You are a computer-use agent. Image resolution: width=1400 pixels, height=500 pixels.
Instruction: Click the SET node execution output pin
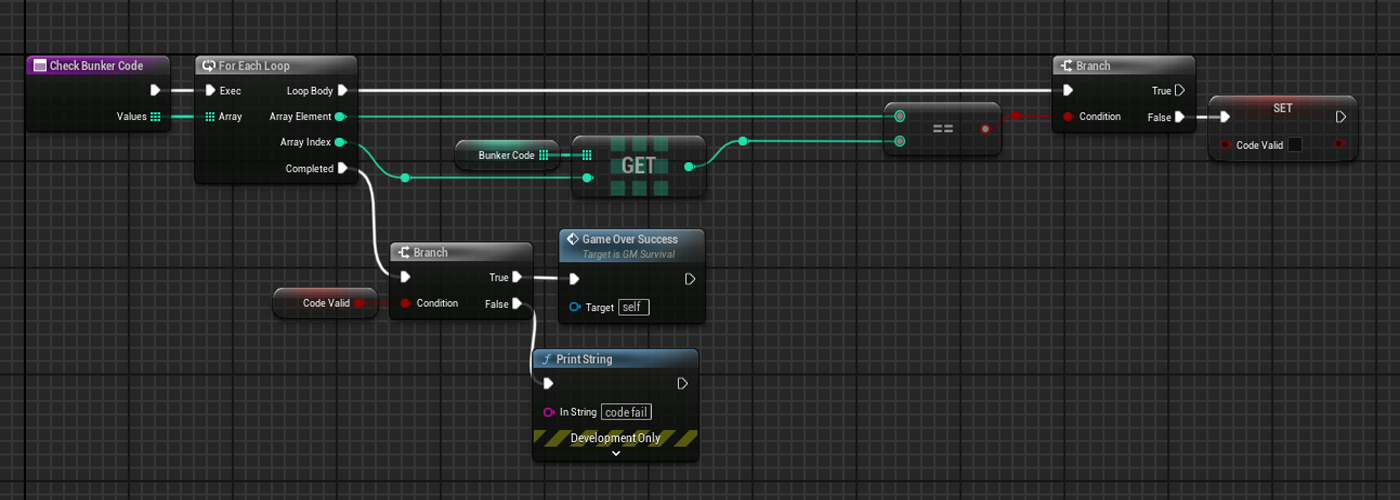1341,117
